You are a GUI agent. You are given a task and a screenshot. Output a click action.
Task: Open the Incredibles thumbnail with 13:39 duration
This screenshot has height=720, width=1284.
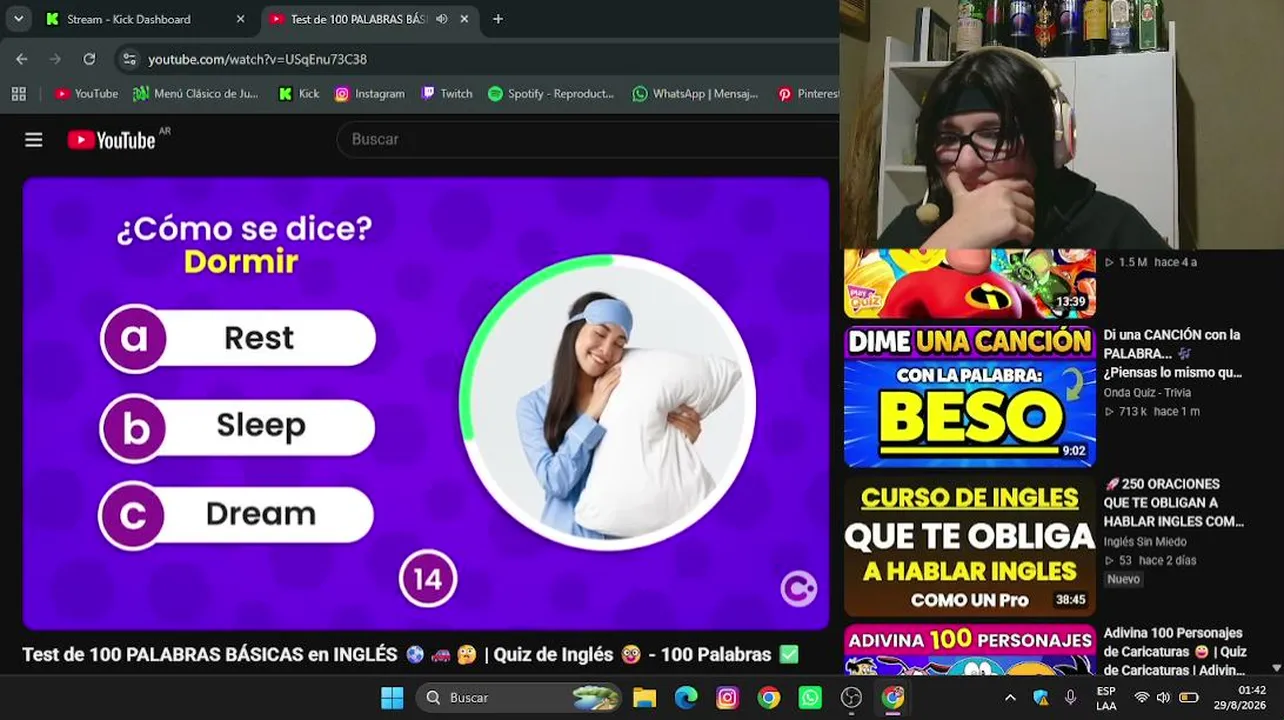coord(970,283)
